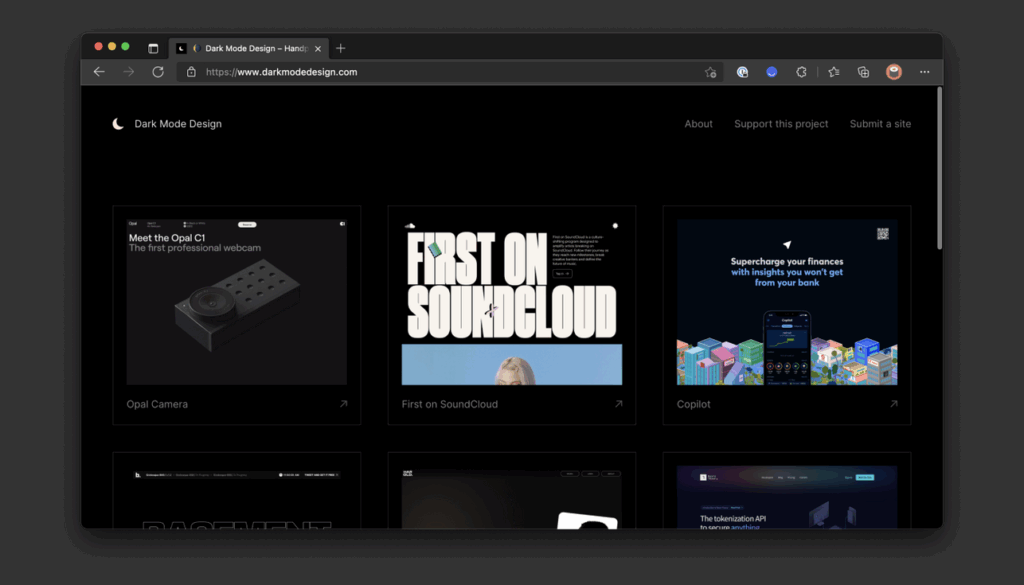Click Support this project link

(x=781, y=123)
